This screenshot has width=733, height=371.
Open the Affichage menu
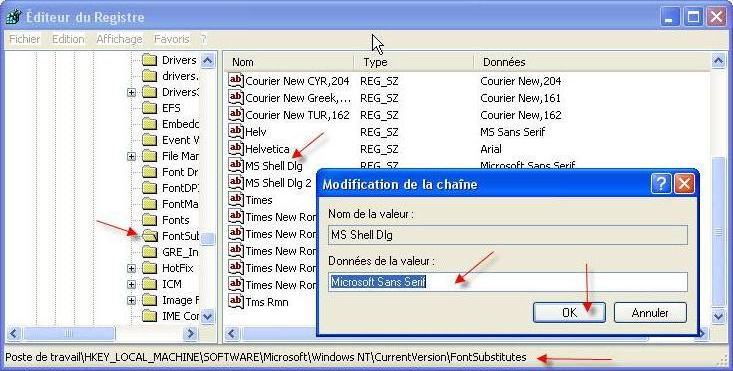tap(119, 39)
